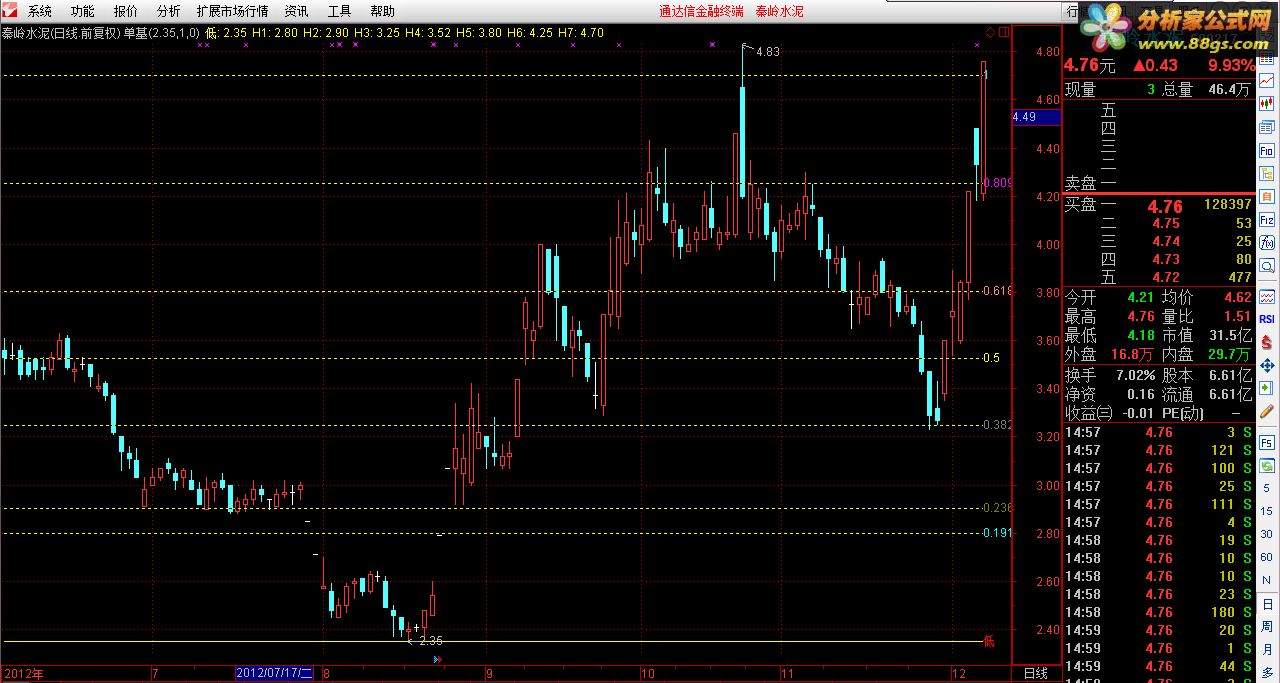This screenshot has height=683, width=1280.
Task: Open the quote list window icon
Action: click(x=1267, y=126)
